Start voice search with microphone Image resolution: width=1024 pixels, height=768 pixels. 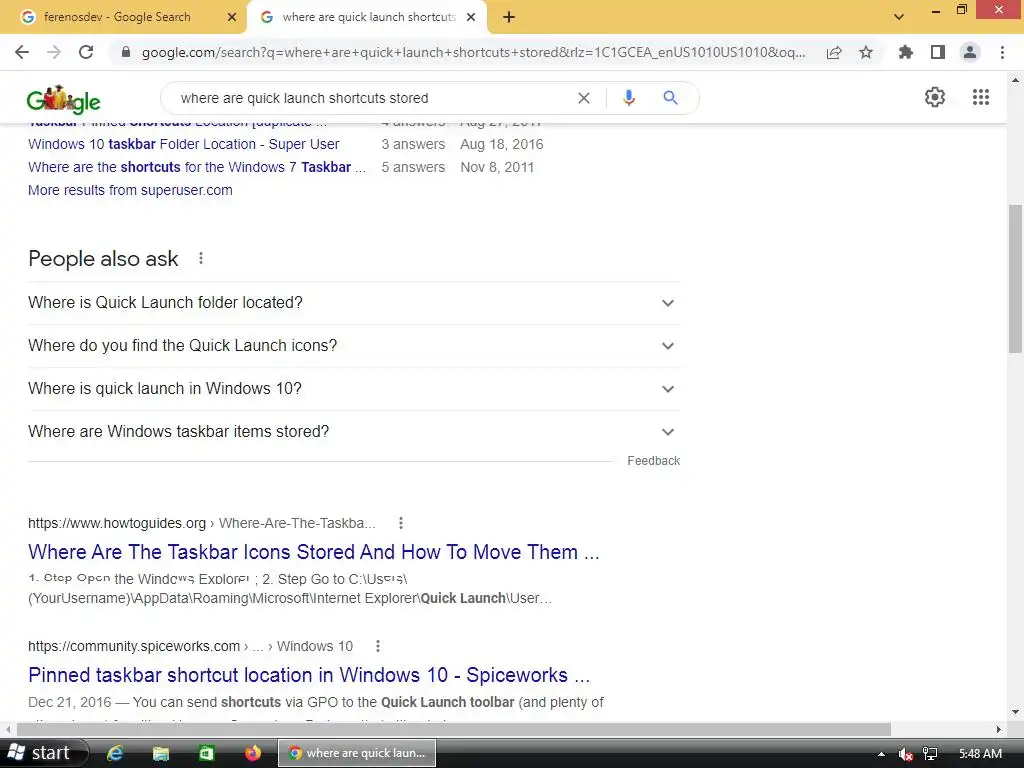628,98
